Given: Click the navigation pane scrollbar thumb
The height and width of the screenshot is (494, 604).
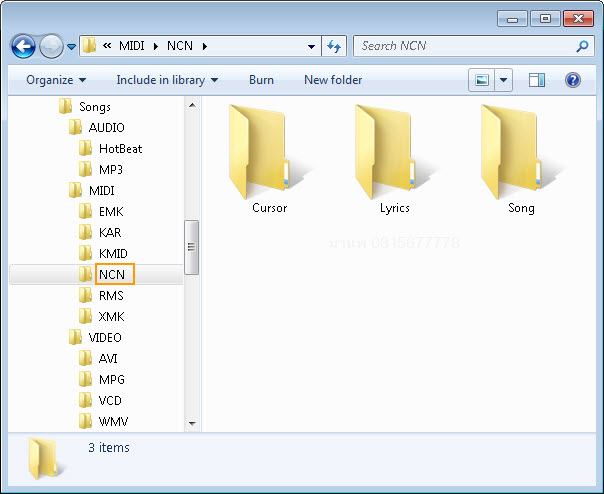Looking at the screenshot, I should point(192,240).
